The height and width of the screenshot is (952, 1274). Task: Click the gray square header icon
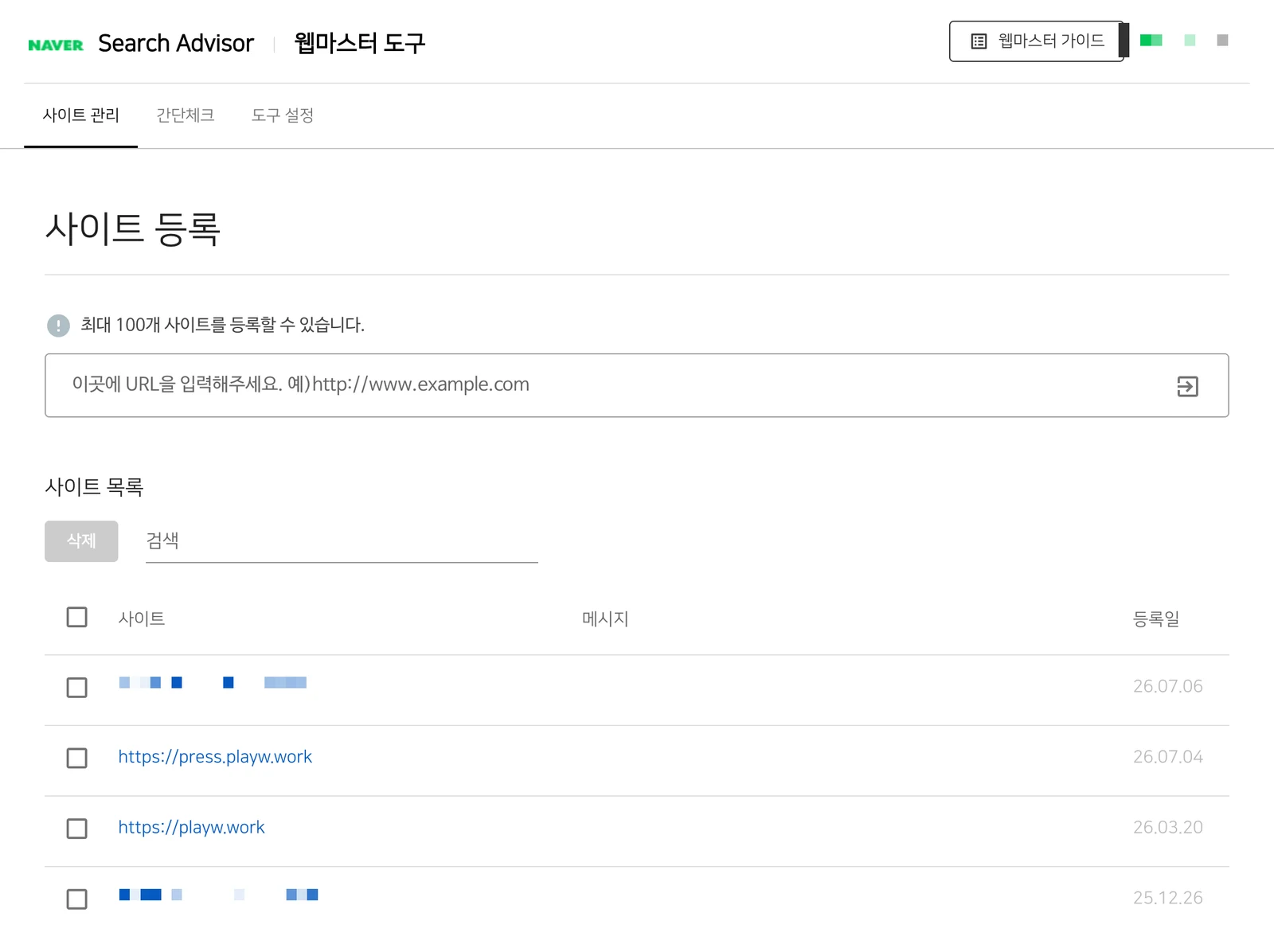1223,40
